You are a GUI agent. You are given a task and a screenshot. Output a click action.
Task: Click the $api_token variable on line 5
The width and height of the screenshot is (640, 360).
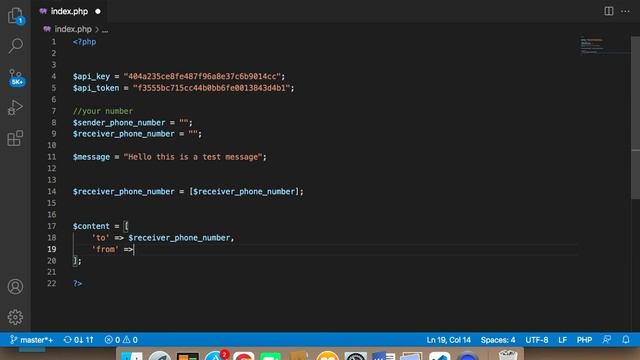96,88
